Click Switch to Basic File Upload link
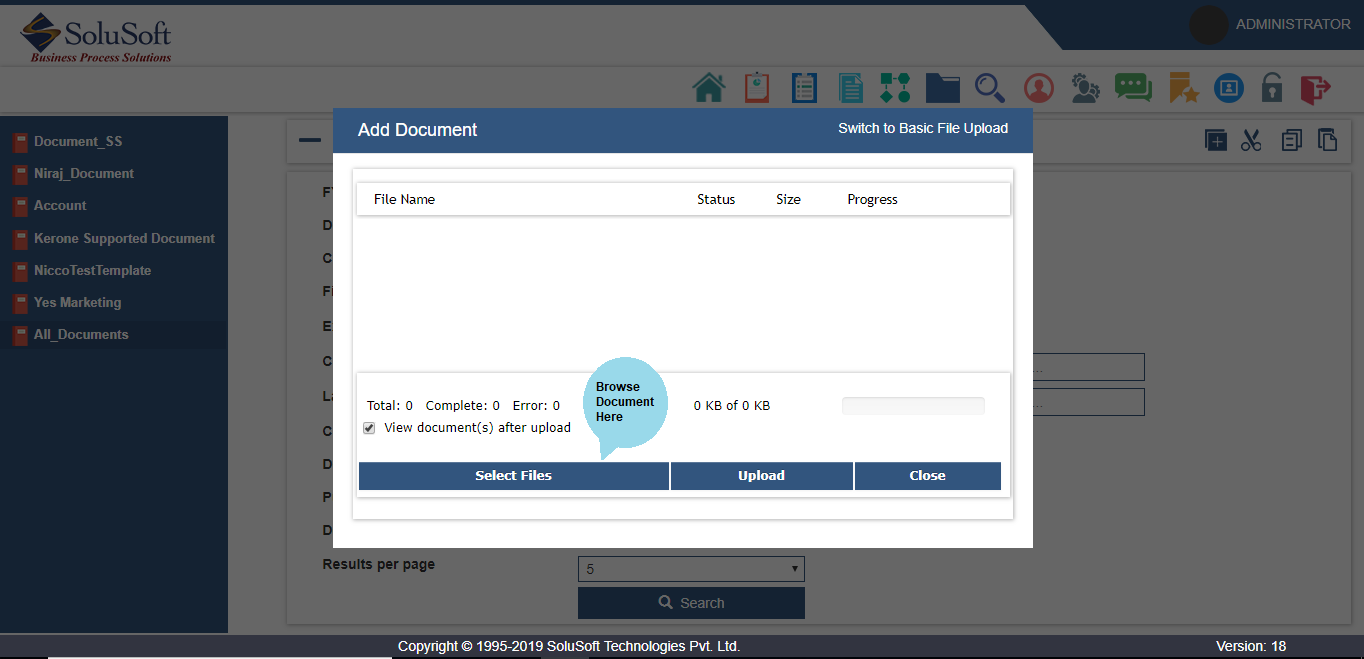Viewport: 1364px width, 659px height. [922, 129]
